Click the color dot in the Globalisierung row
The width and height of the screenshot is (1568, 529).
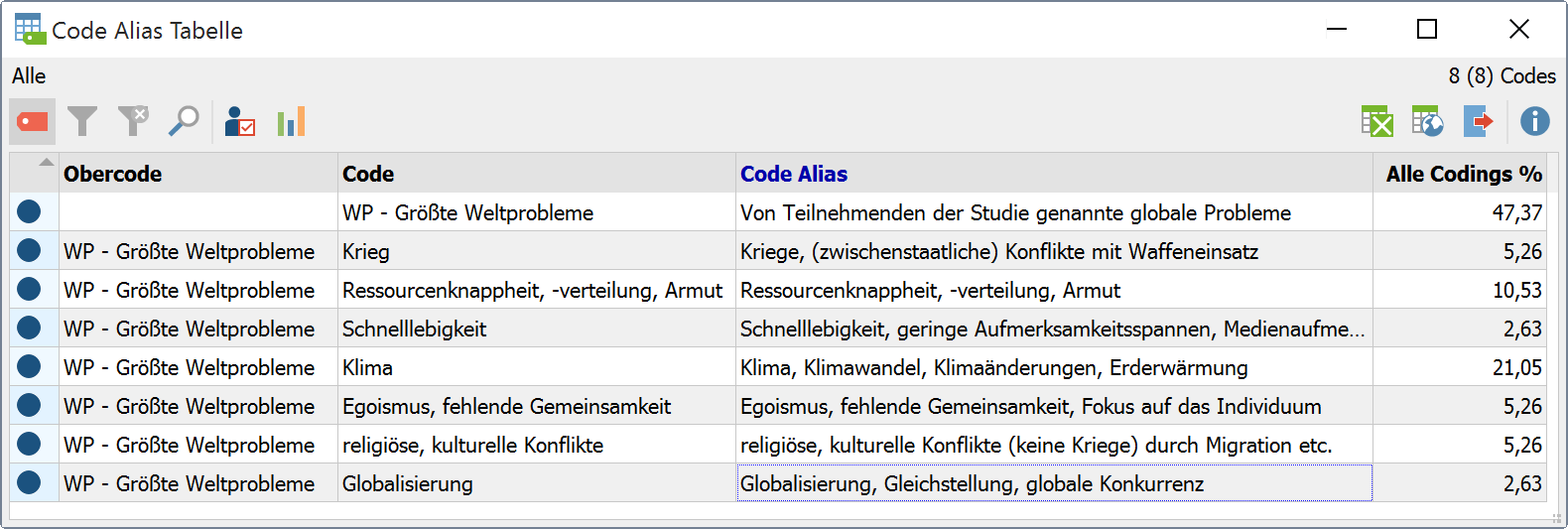click(x=29, y=482)
